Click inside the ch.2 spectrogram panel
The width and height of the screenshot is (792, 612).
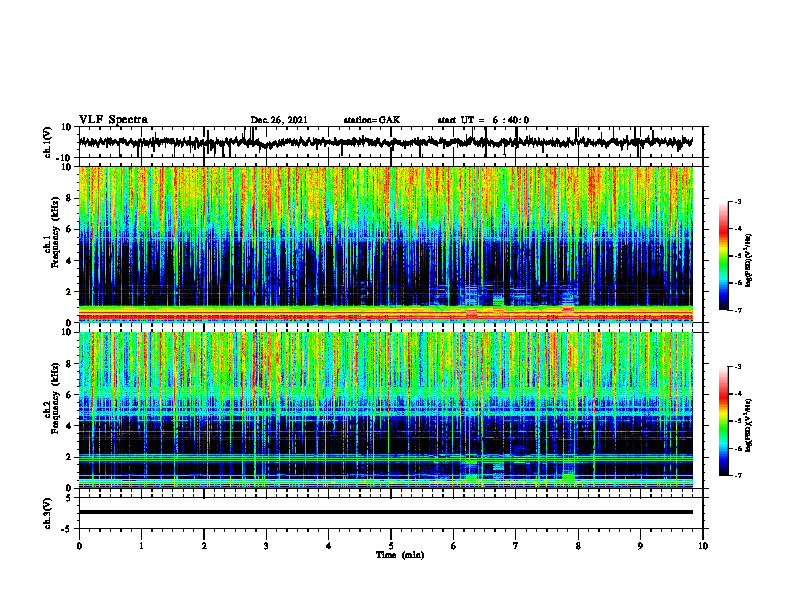point(385,410)
